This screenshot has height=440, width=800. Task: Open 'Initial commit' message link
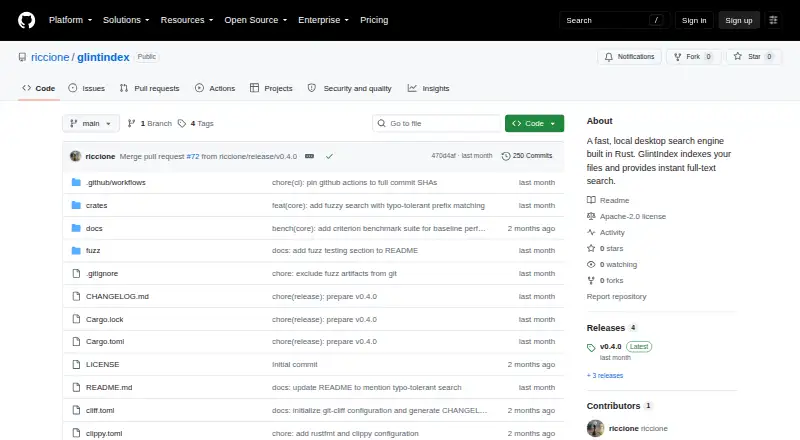coord(294,364)
